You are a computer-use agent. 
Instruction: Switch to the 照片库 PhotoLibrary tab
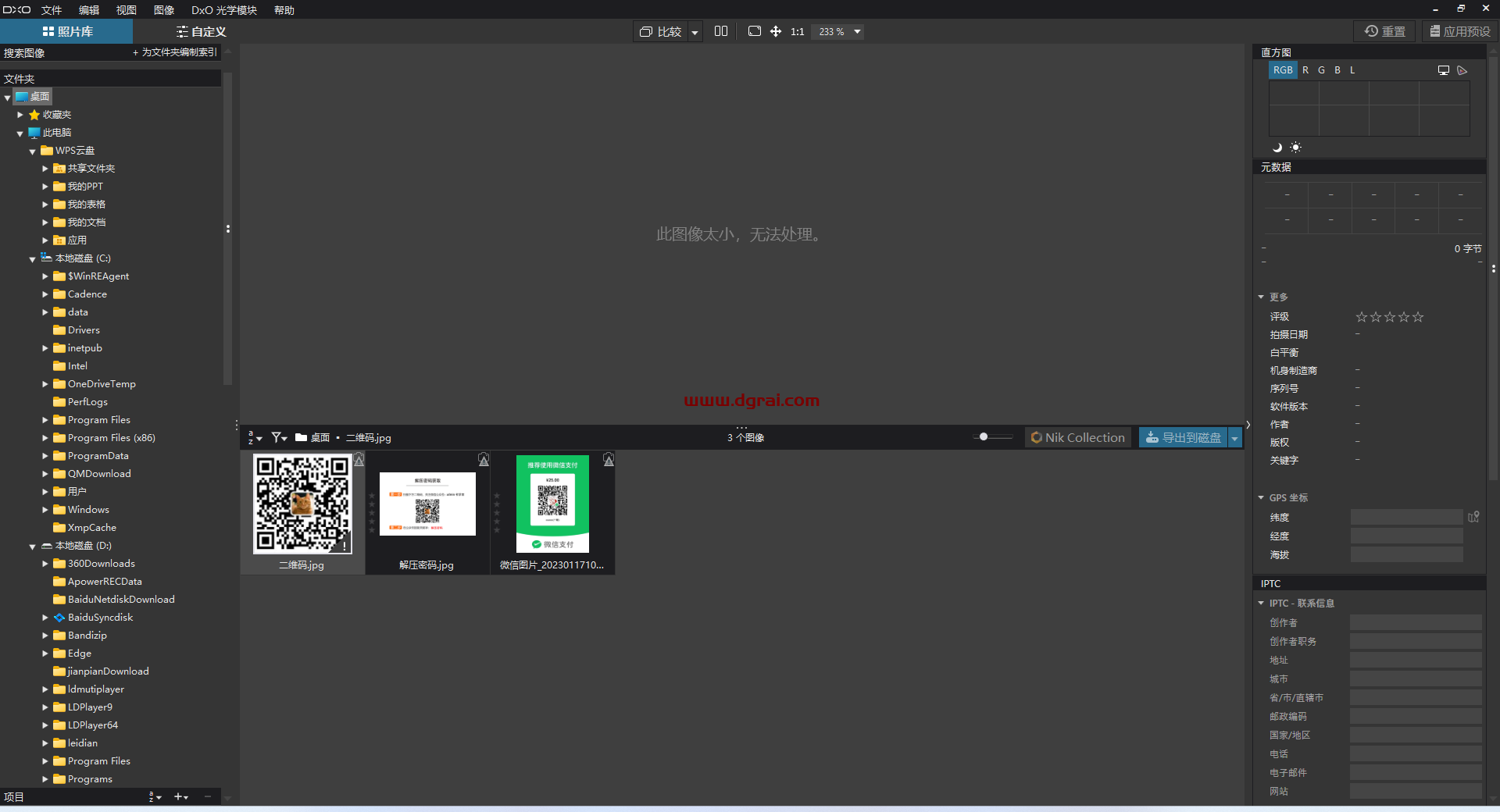click(67, 31)
